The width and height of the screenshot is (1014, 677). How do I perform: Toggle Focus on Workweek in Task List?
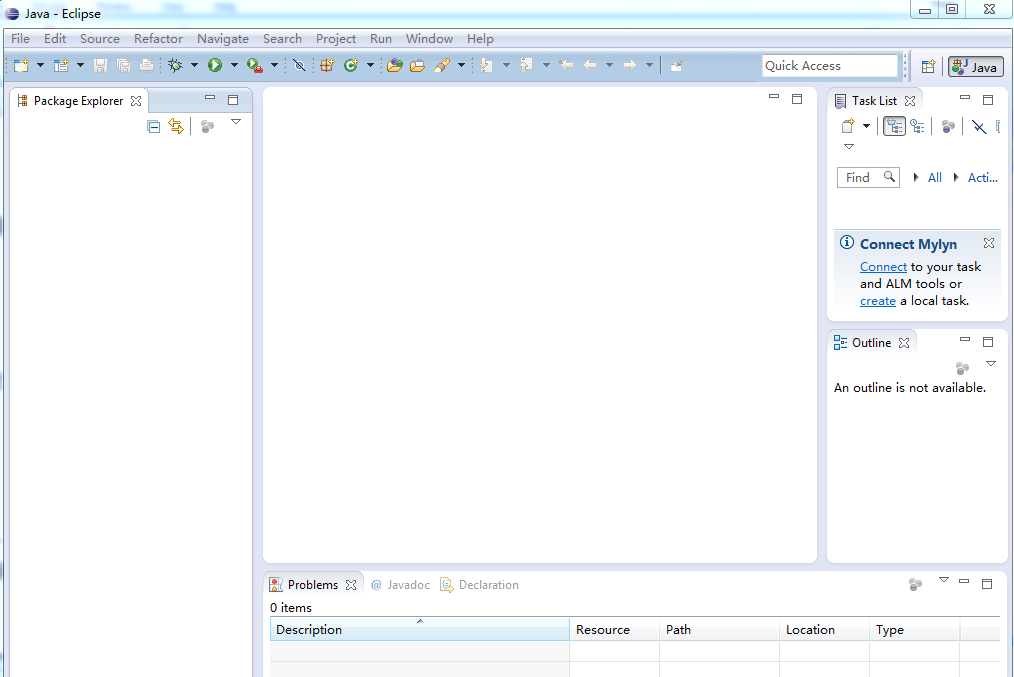(x=948, y=127)
